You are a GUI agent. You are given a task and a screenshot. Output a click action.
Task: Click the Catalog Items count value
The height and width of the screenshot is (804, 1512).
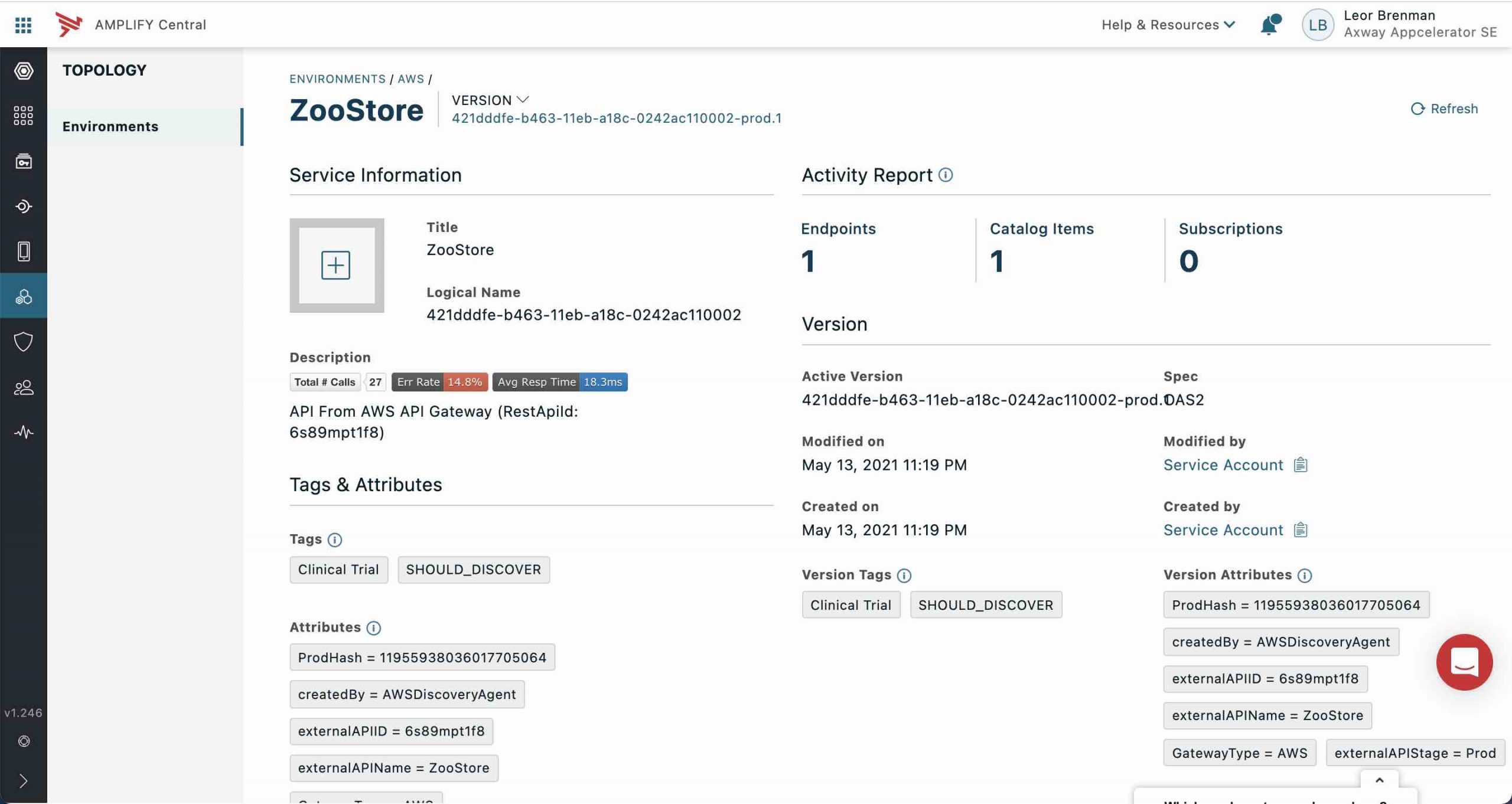pyautogui.click(x=997, y=261)
